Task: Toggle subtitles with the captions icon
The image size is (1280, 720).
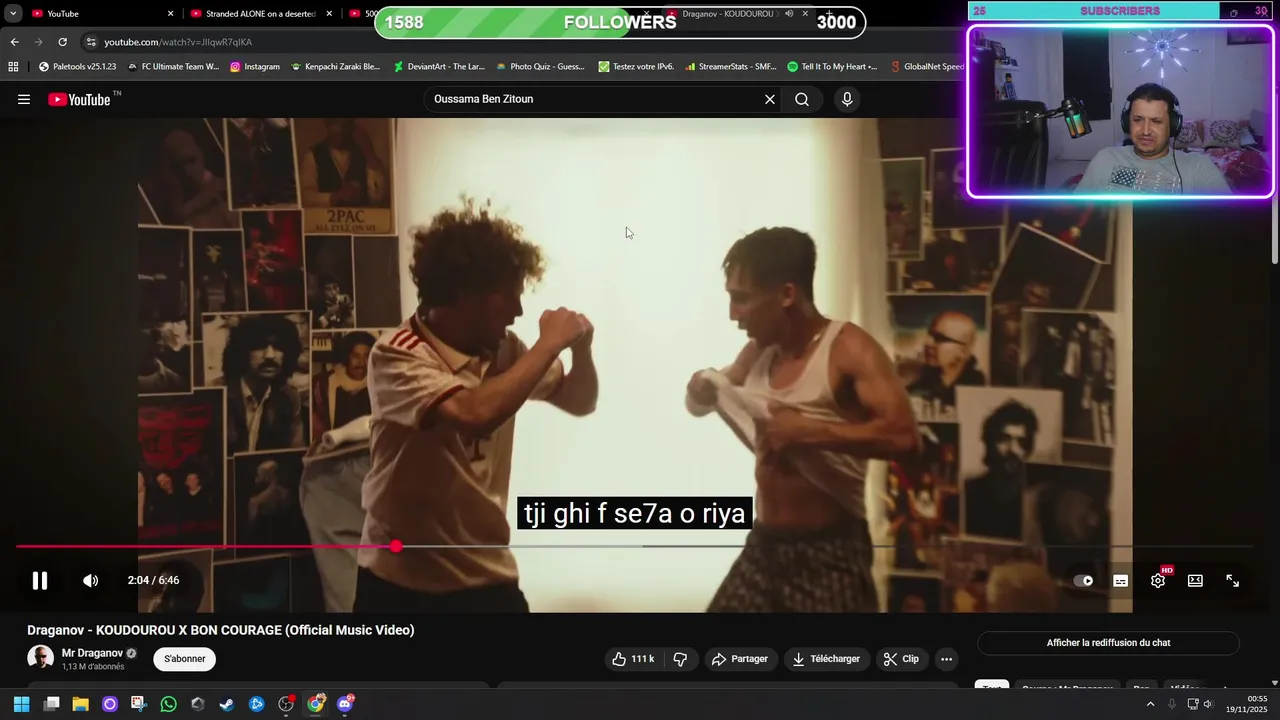Action: coord(1121,580)
